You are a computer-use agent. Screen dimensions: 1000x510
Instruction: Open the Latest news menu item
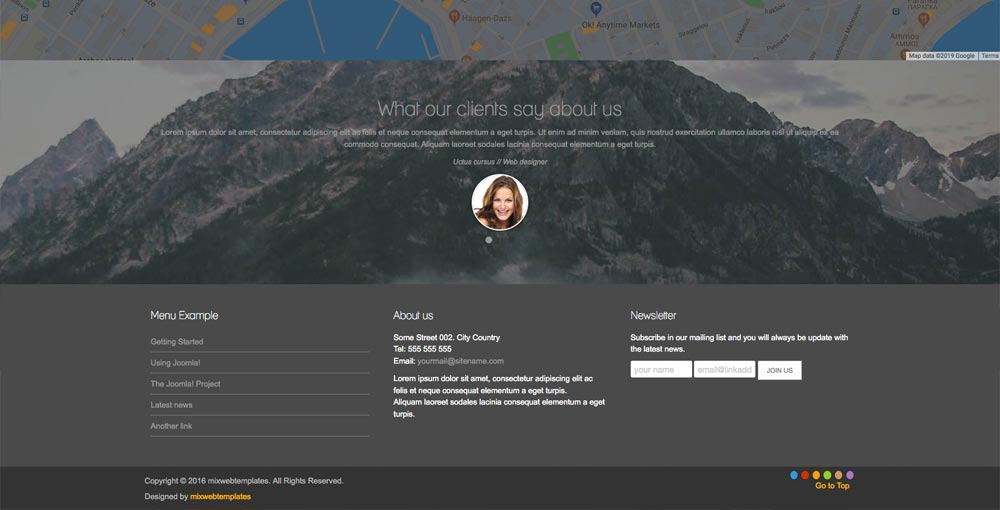pyautogui.click(x=171, y=405)
